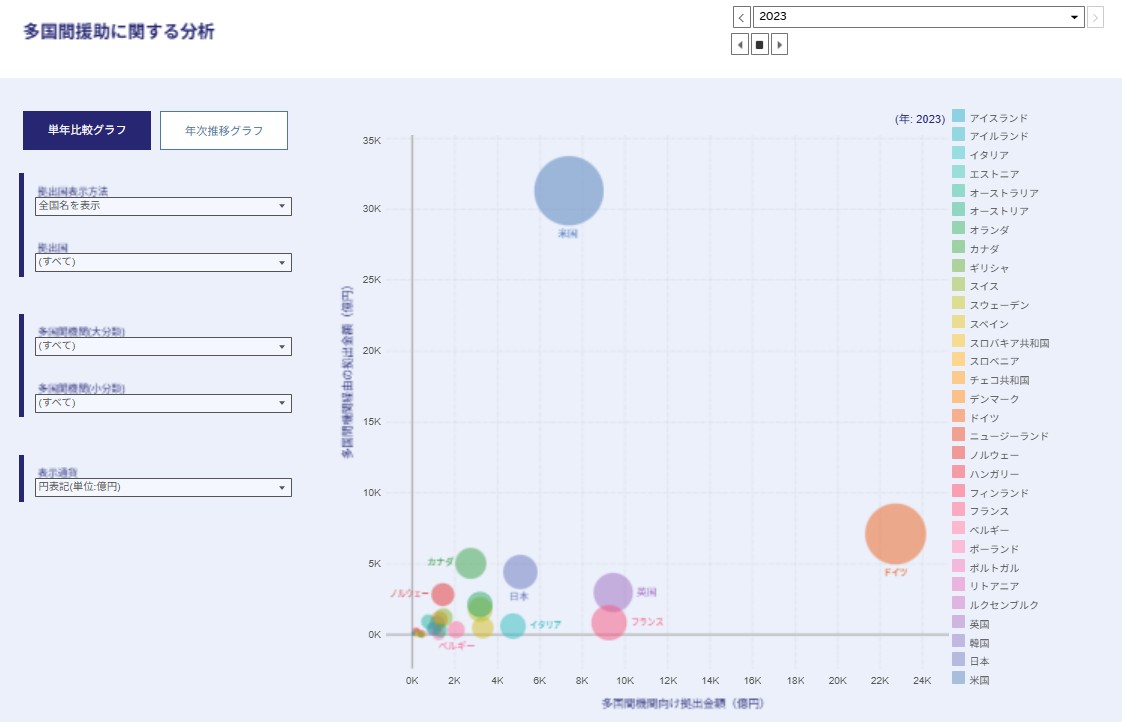The image size is (1122, 722).
Task: Open the 2023 year dropdown
Action: [x=918, y=17]
